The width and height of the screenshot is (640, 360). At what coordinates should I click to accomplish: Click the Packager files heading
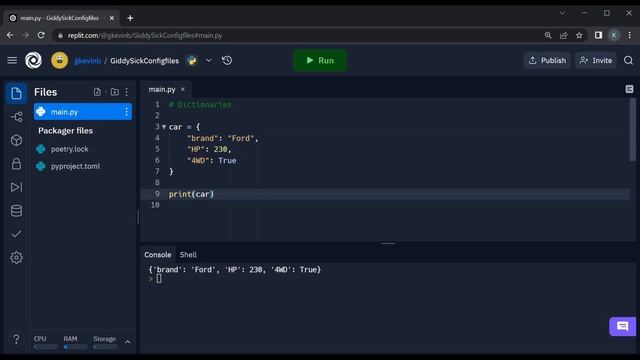click(x=65, y=131)
